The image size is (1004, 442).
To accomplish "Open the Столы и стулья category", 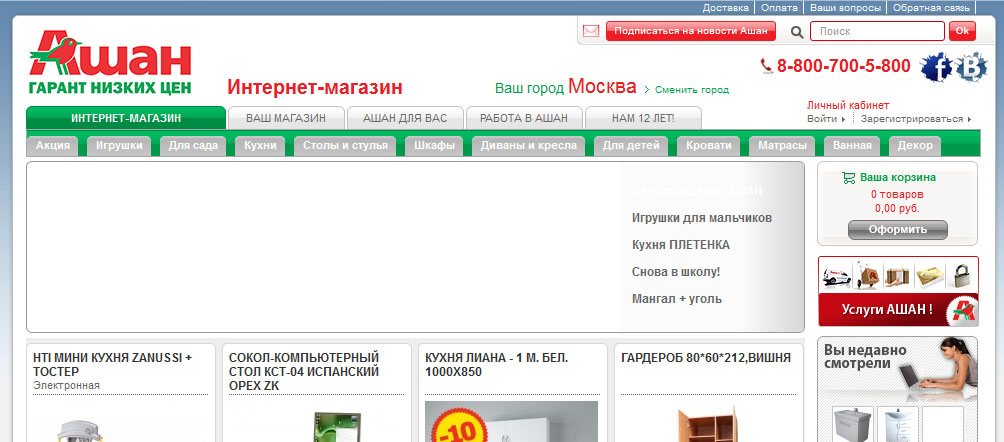I will point(345,145).
